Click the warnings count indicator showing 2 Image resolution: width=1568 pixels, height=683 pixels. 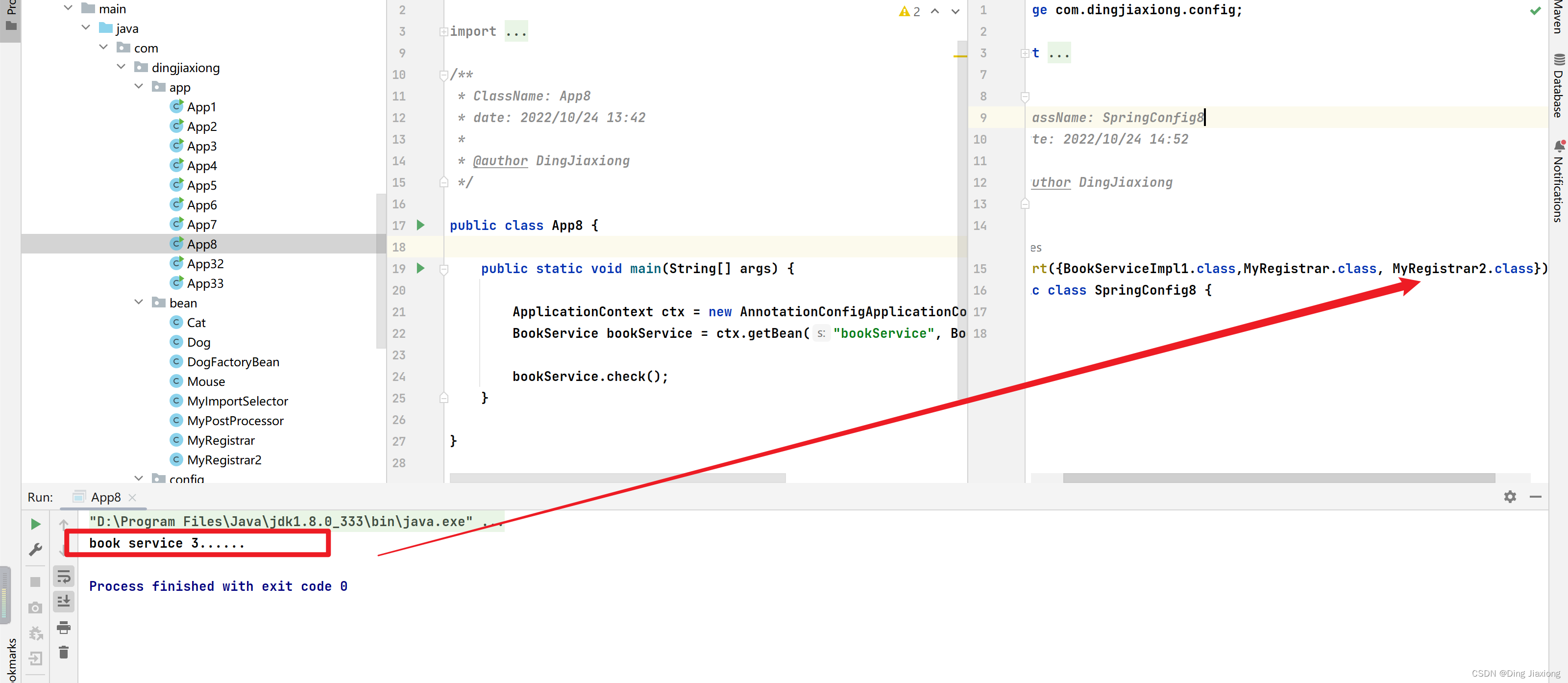906,9
